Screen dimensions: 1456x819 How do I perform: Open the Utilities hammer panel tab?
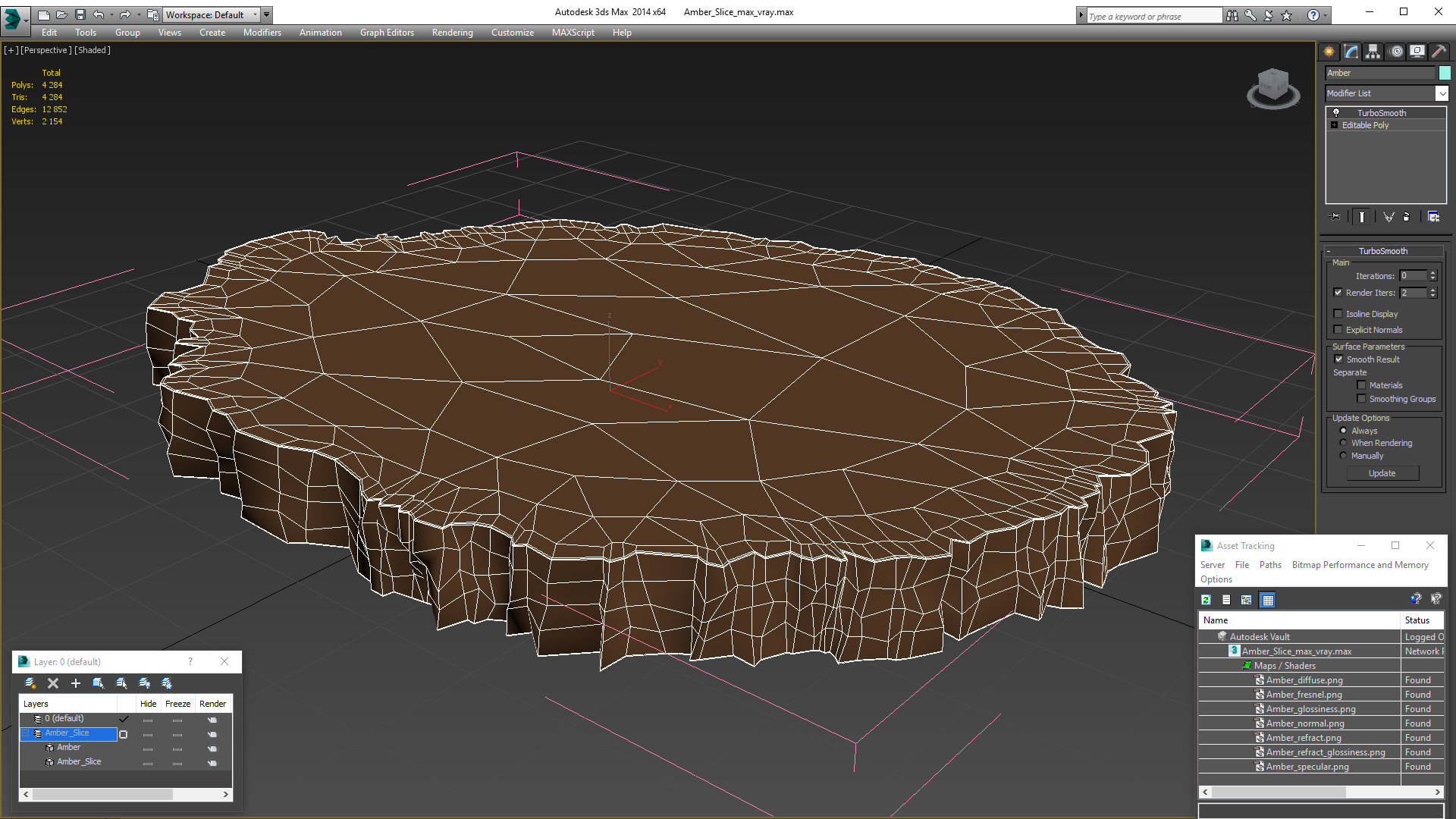(1439, 52)
